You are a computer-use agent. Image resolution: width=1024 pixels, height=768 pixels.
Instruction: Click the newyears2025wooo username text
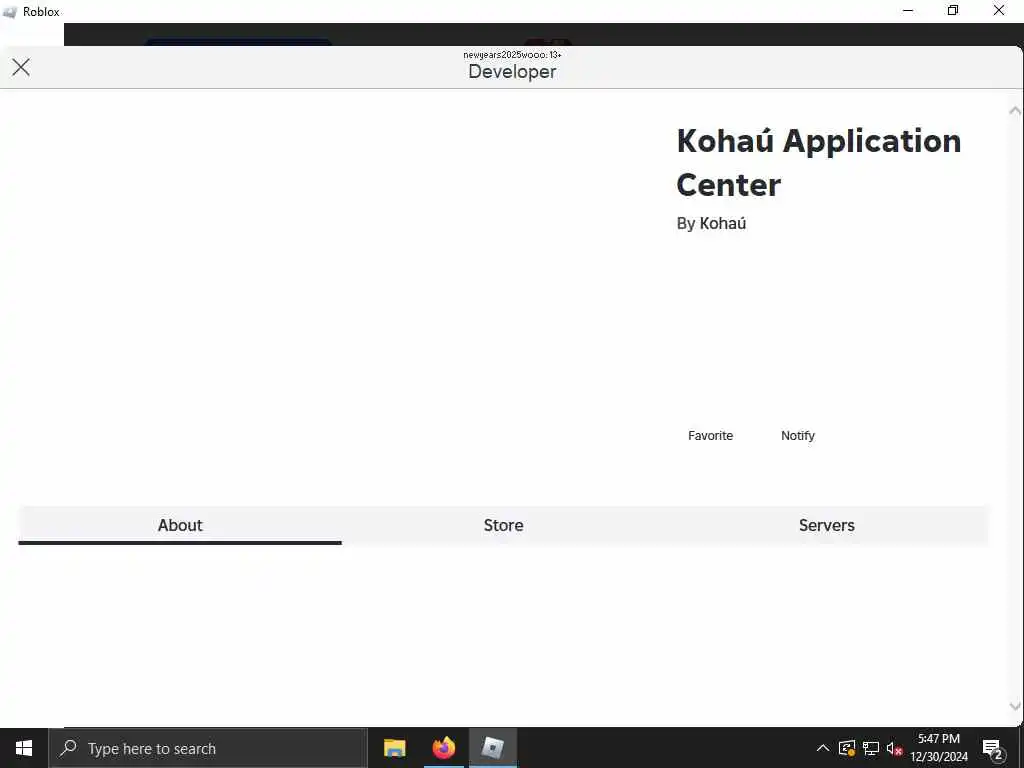click(512, 55)
